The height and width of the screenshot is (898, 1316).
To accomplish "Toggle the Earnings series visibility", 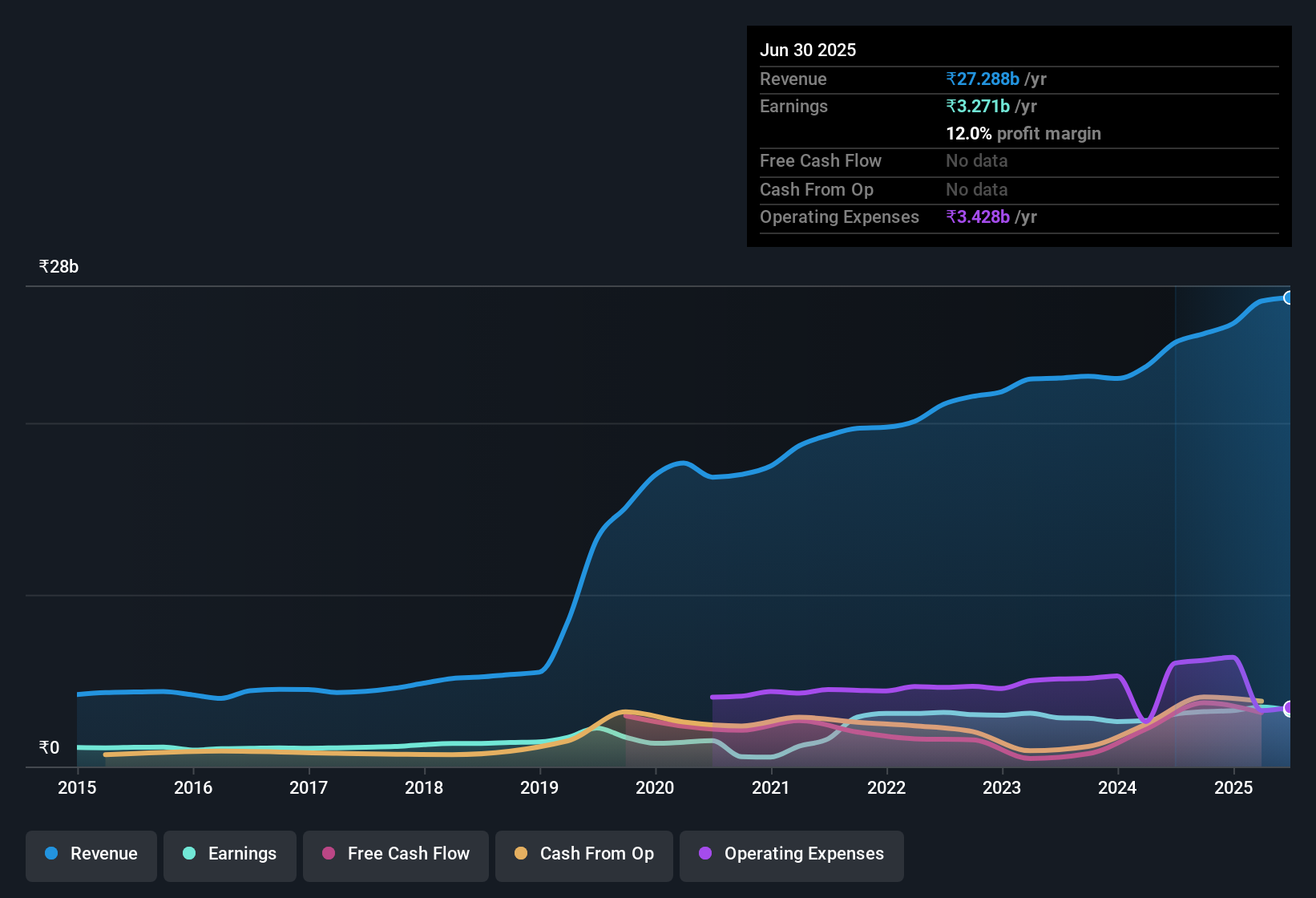I will pos(229,854).
